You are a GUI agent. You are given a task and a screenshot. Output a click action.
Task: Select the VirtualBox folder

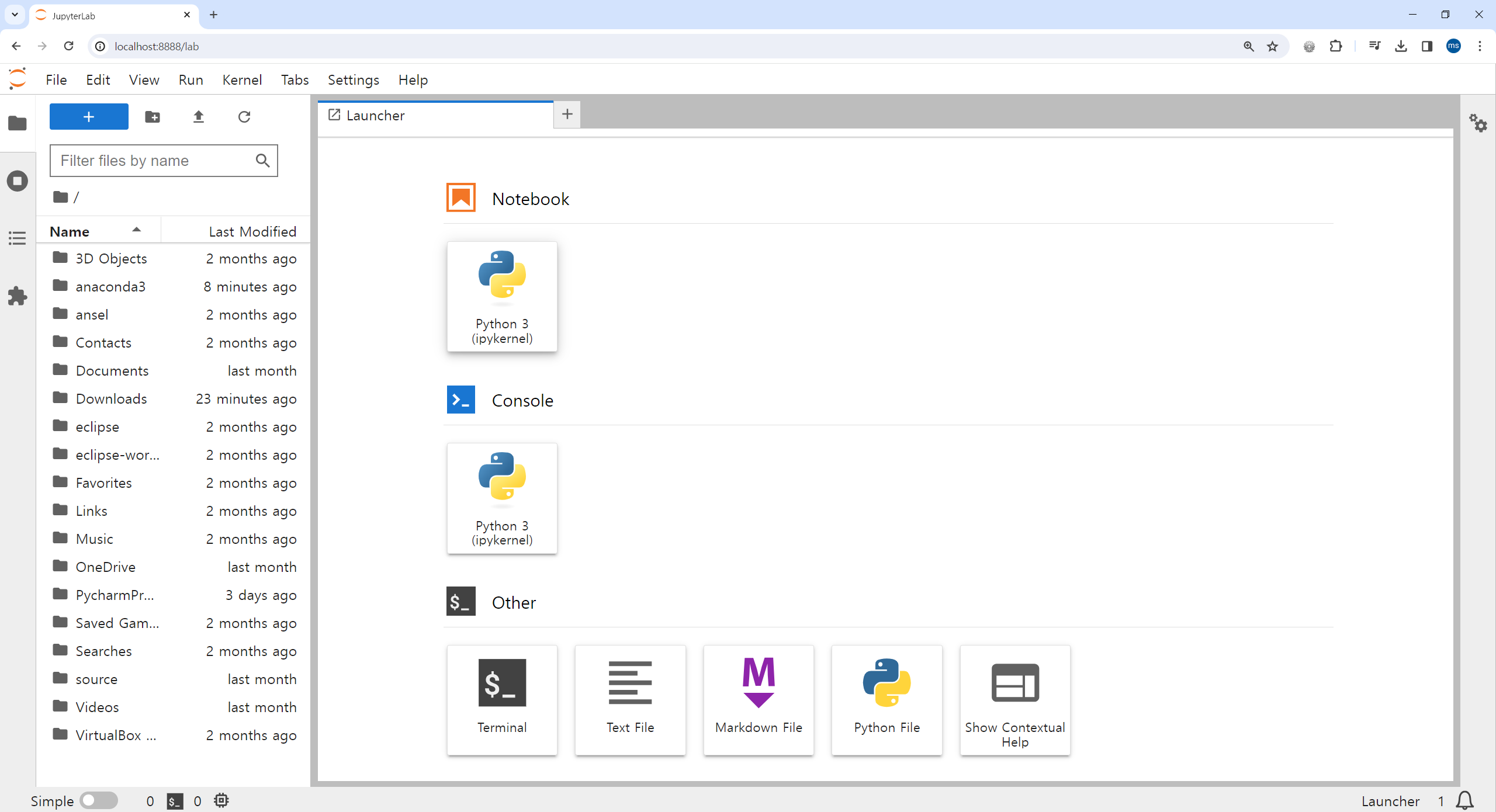174,735
